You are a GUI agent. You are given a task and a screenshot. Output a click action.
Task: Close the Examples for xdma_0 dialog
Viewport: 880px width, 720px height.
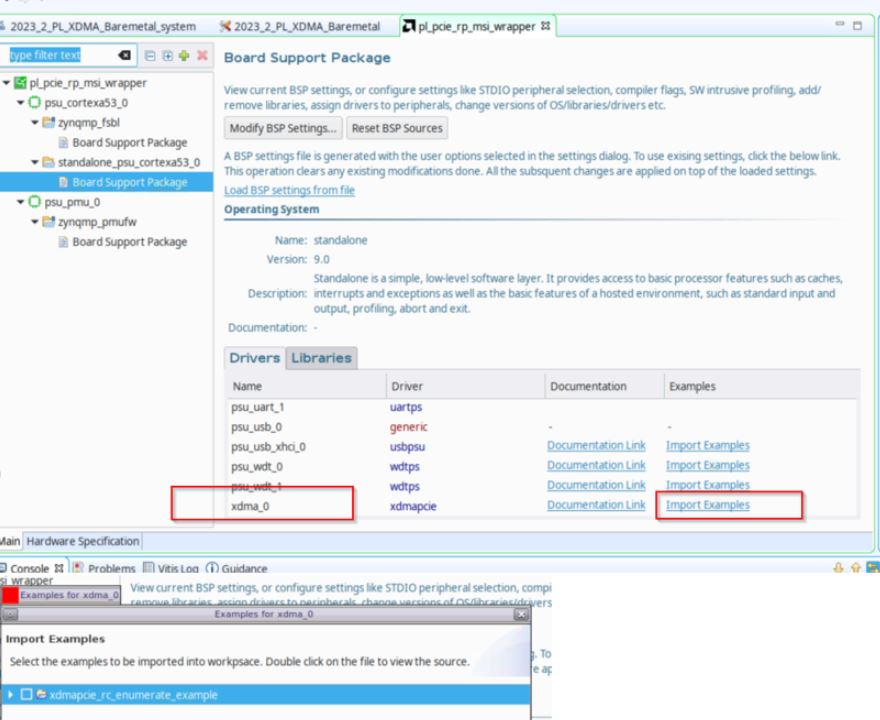coord(520,615)
